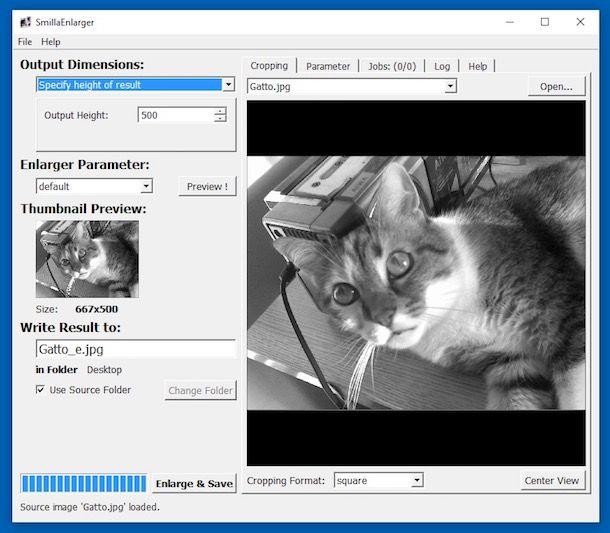Click the Enlarge & Save button
Screen dimensions: 610x533
tap(194, 484)
